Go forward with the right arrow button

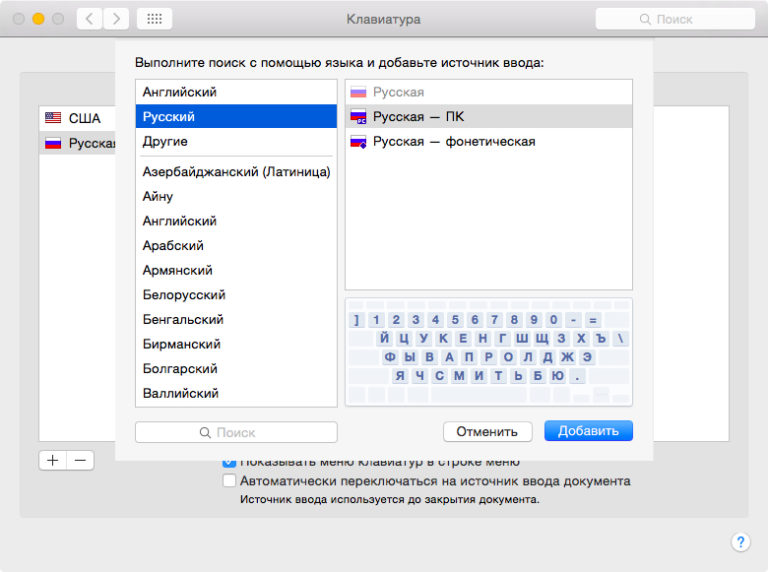[116, 19]
